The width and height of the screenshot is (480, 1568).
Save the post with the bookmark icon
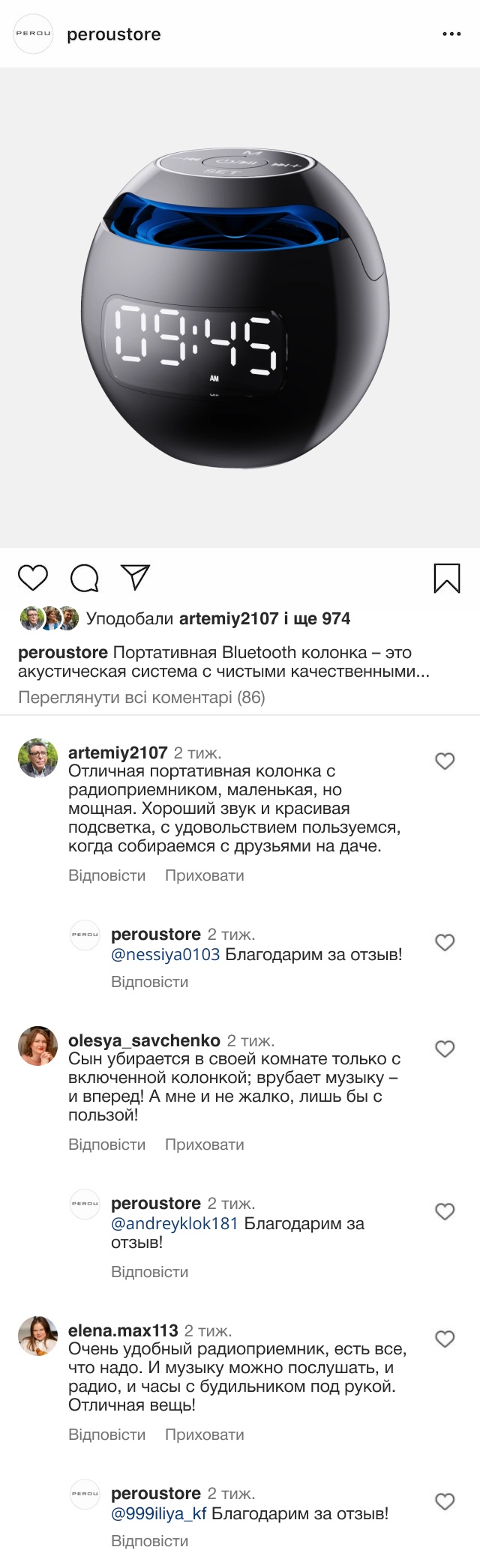447,578
